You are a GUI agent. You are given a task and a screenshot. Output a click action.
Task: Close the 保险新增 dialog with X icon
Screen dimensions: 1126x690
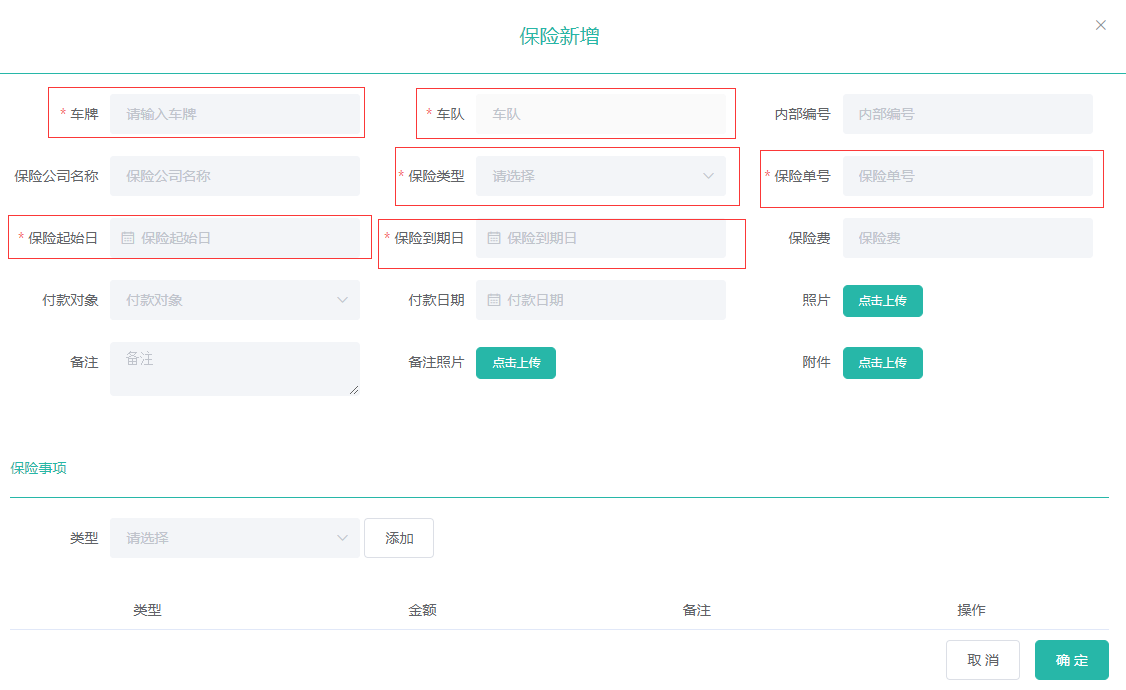[x=1101, y=25]
